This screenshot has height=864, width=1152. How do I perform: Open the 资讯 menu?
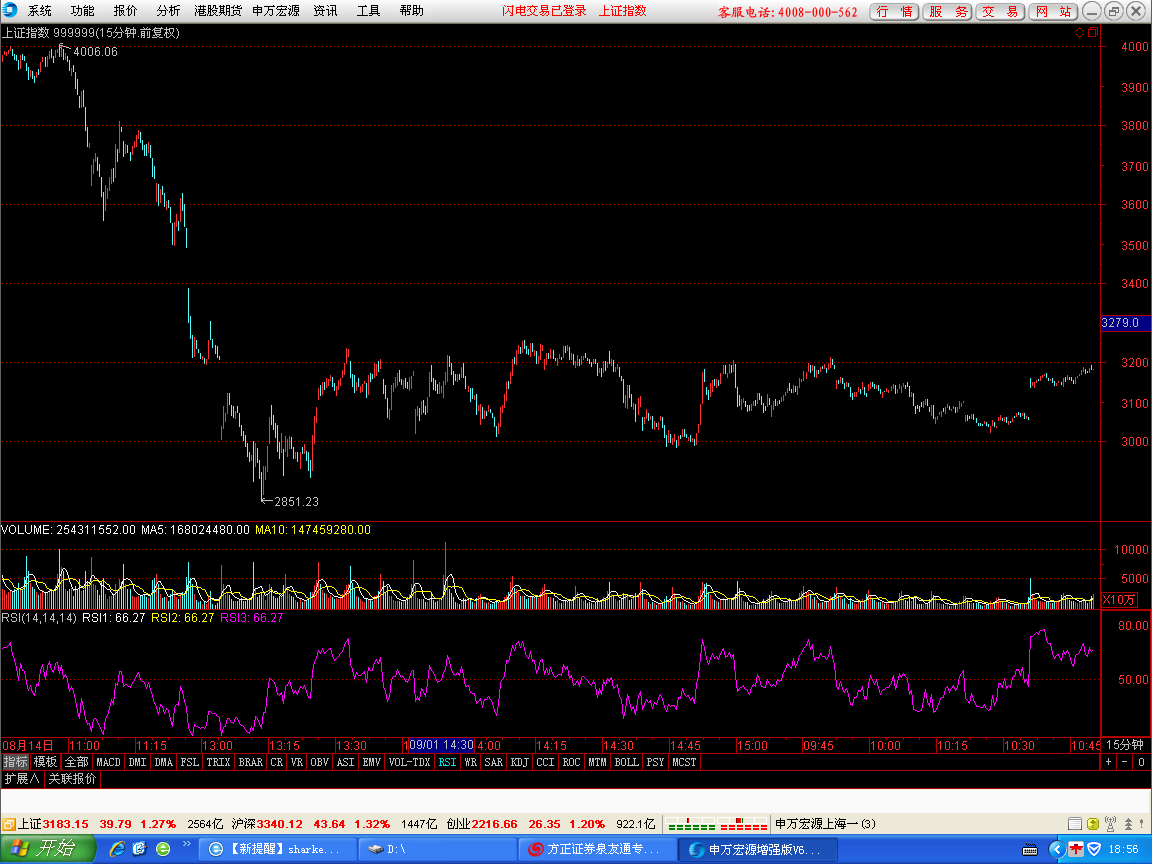pos(325,10)
